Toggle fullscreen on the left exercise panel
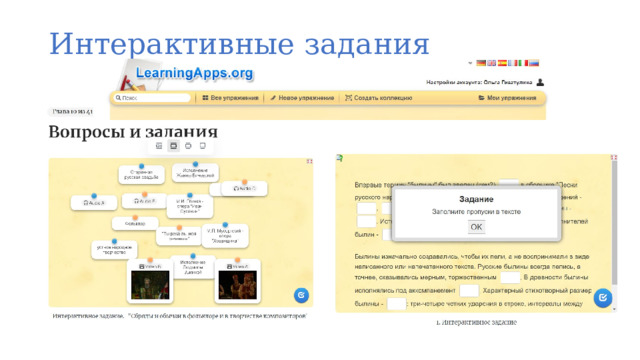640x360 pixels. 309,162
